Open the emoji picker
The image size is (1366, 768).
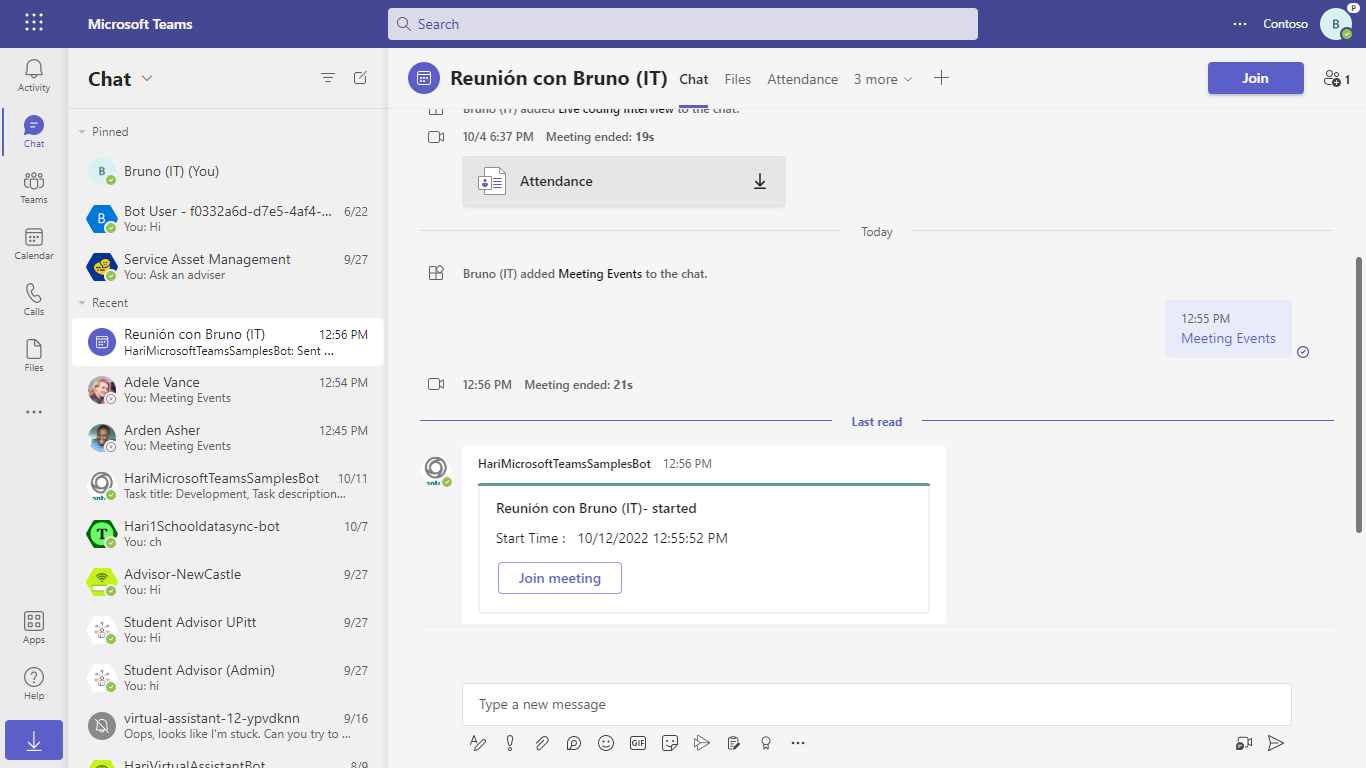[x=606, y=743]
